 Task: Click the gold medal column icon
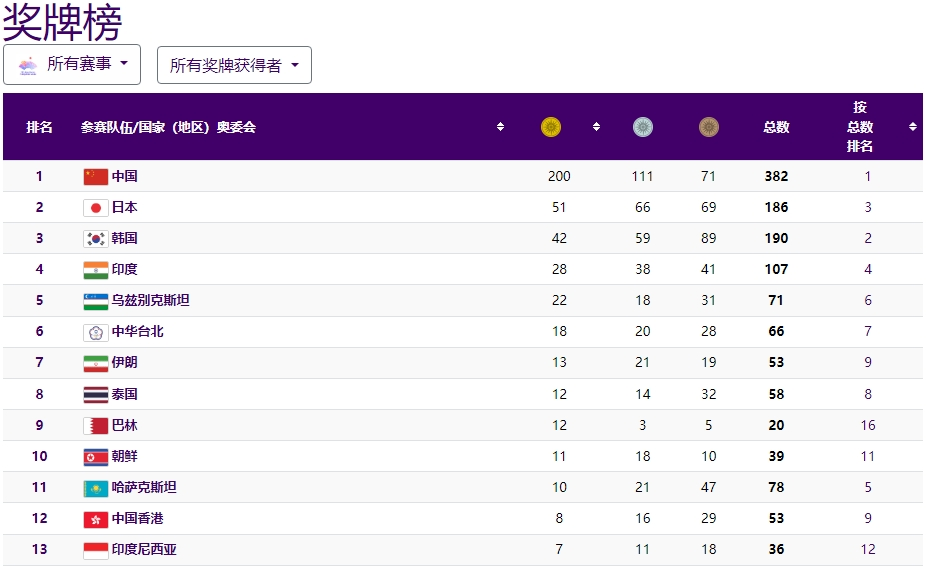coord(550,127)
